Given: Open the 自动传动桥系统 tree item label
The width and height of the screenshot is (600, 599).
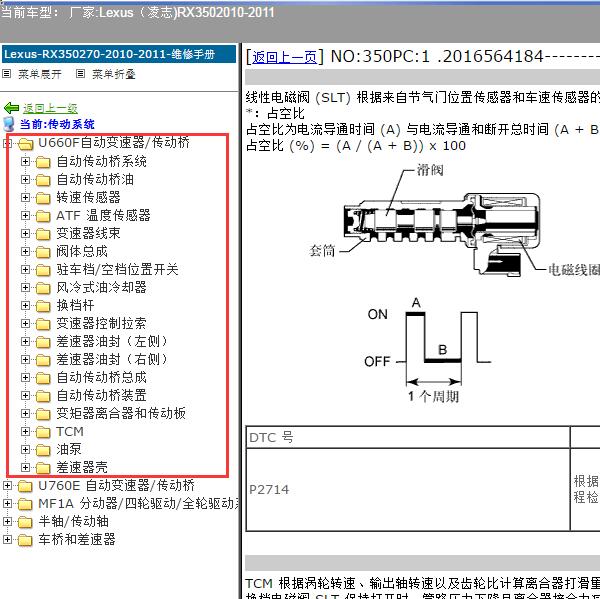Looking at the screenshot, I should pos(101,162).
